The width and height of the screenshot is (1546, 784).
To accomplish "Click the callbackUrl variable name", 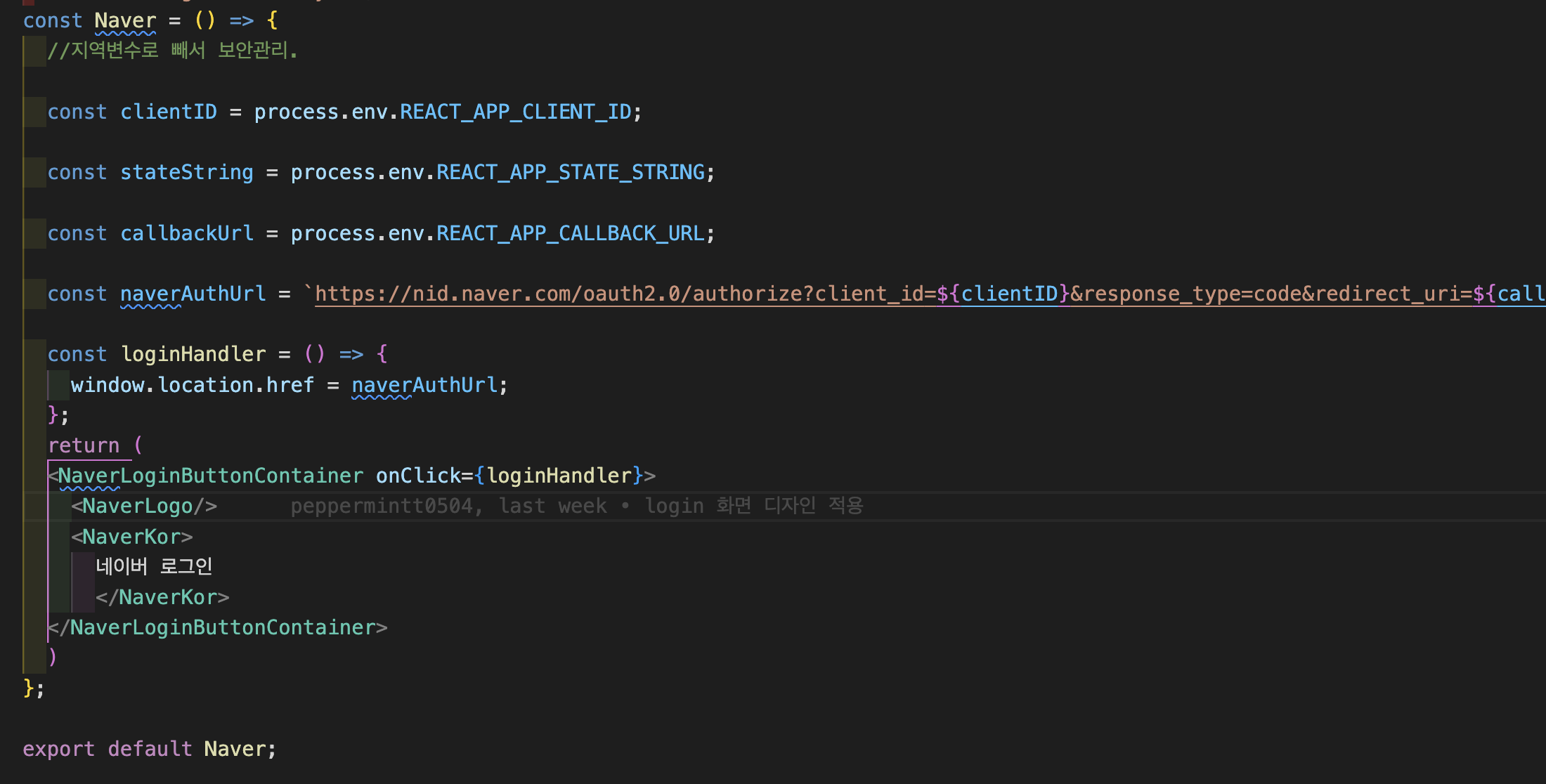I will (x=187, y=233).
